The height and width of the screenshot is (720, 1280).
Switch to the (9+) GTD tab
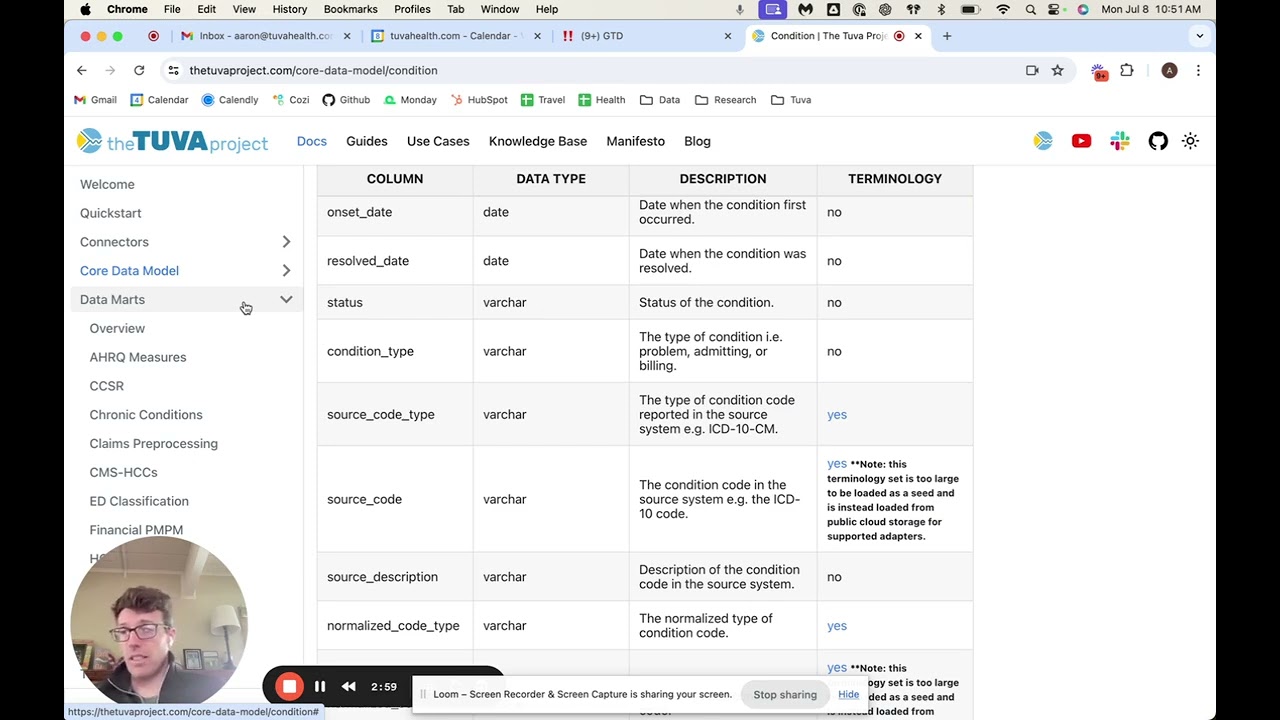click(x=647, y=36)
